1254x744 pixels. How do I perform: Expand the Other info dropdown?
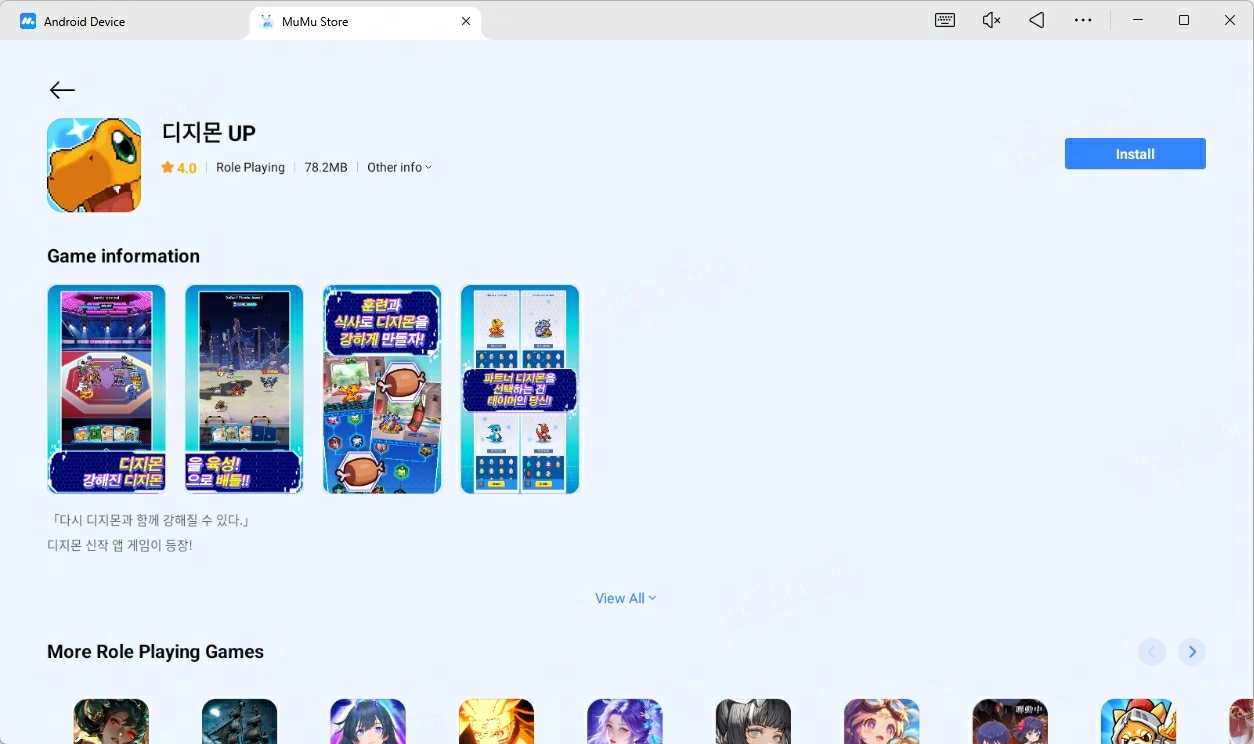[399, 167]
